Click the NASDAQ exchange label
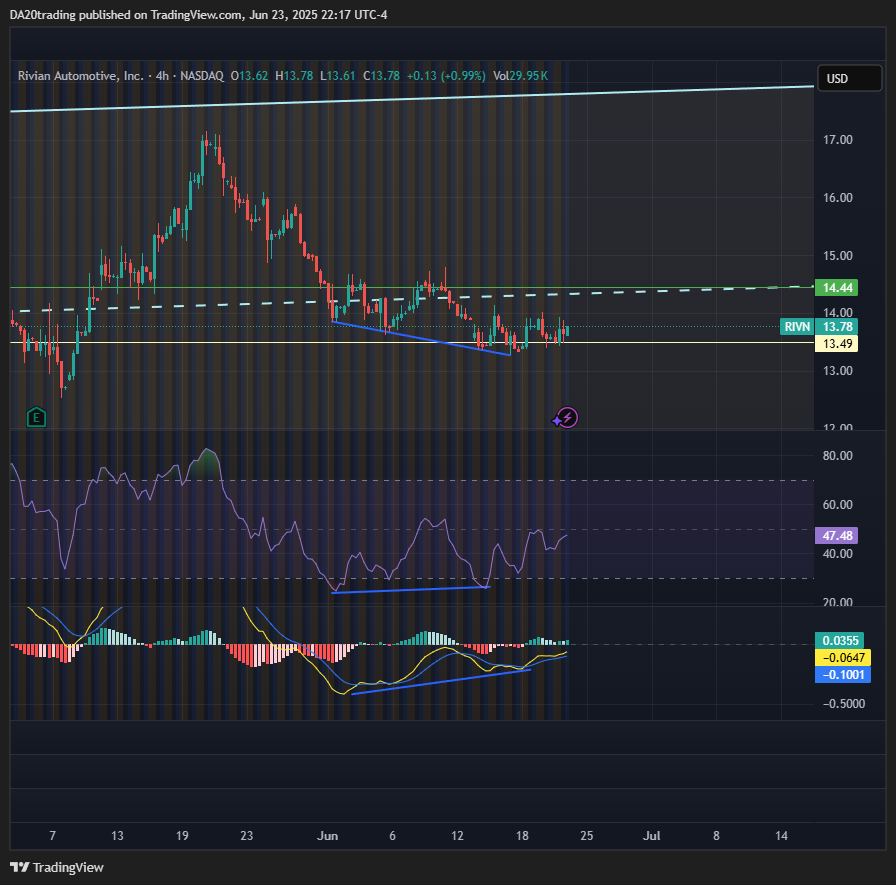Screen dimensions: 896x885 (202, 75)
